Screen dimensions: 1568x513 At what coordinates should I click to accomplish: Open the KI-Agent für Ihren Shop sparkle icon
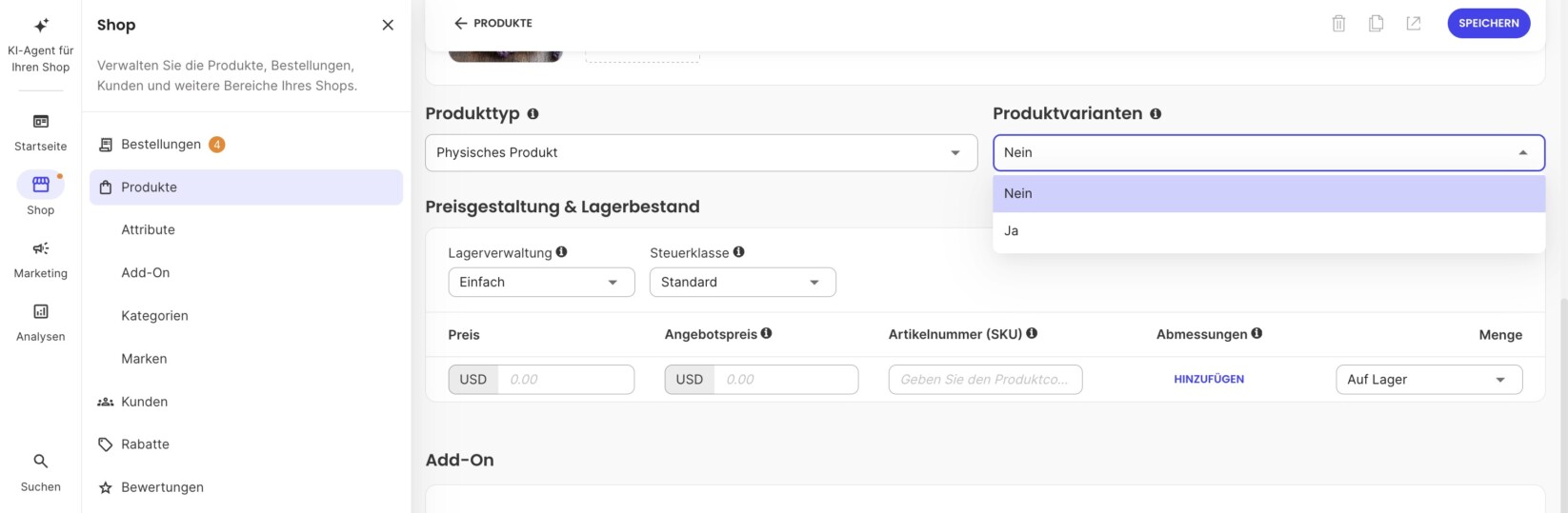pos(41,26)
